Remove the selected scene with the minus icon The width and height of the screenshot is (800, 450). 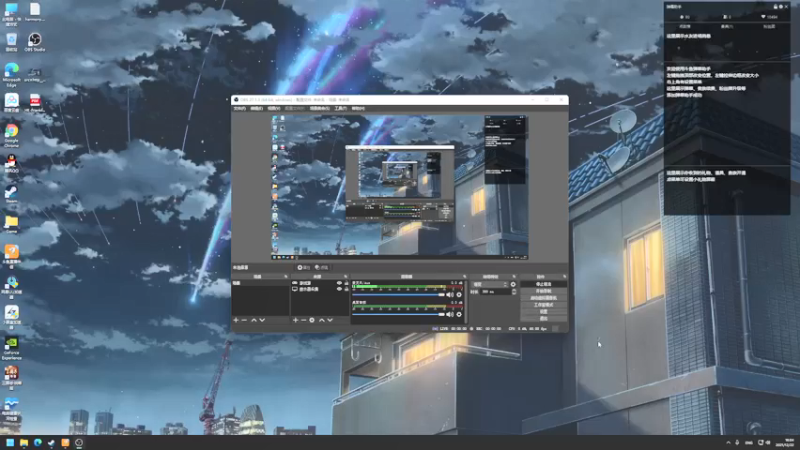[244, 320]
